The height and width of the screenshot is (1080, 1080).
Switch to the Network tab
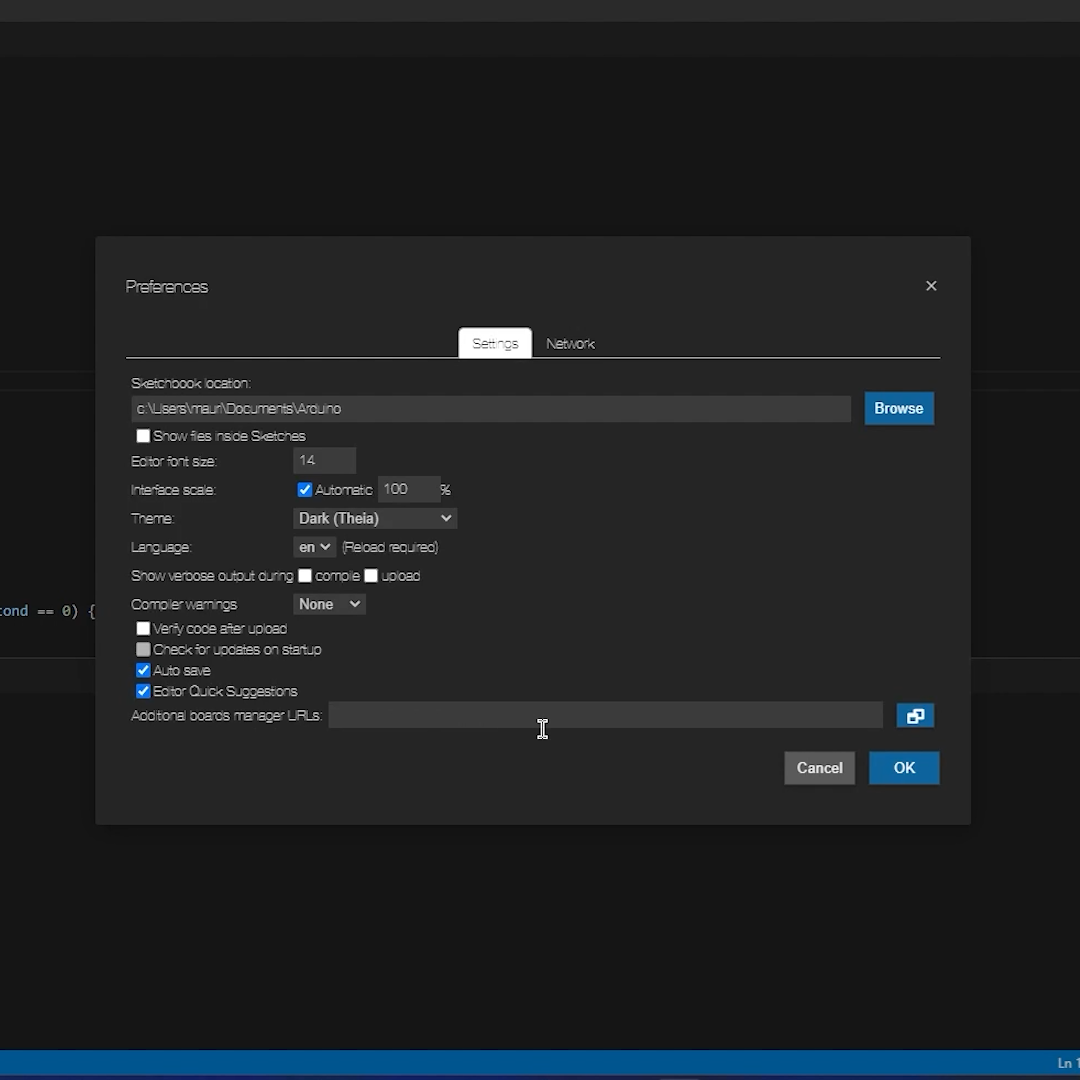[570, 344]
